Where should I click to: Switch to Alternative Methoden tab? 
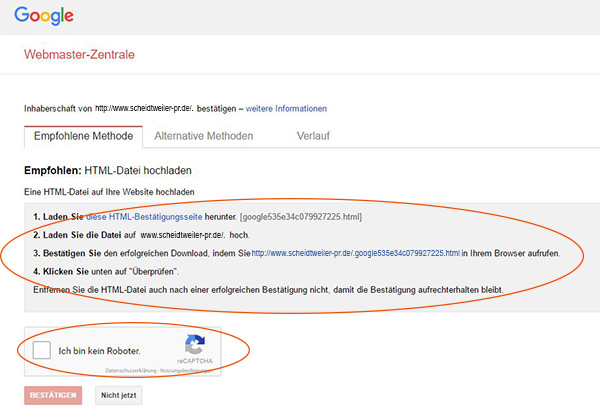point(204,136)
